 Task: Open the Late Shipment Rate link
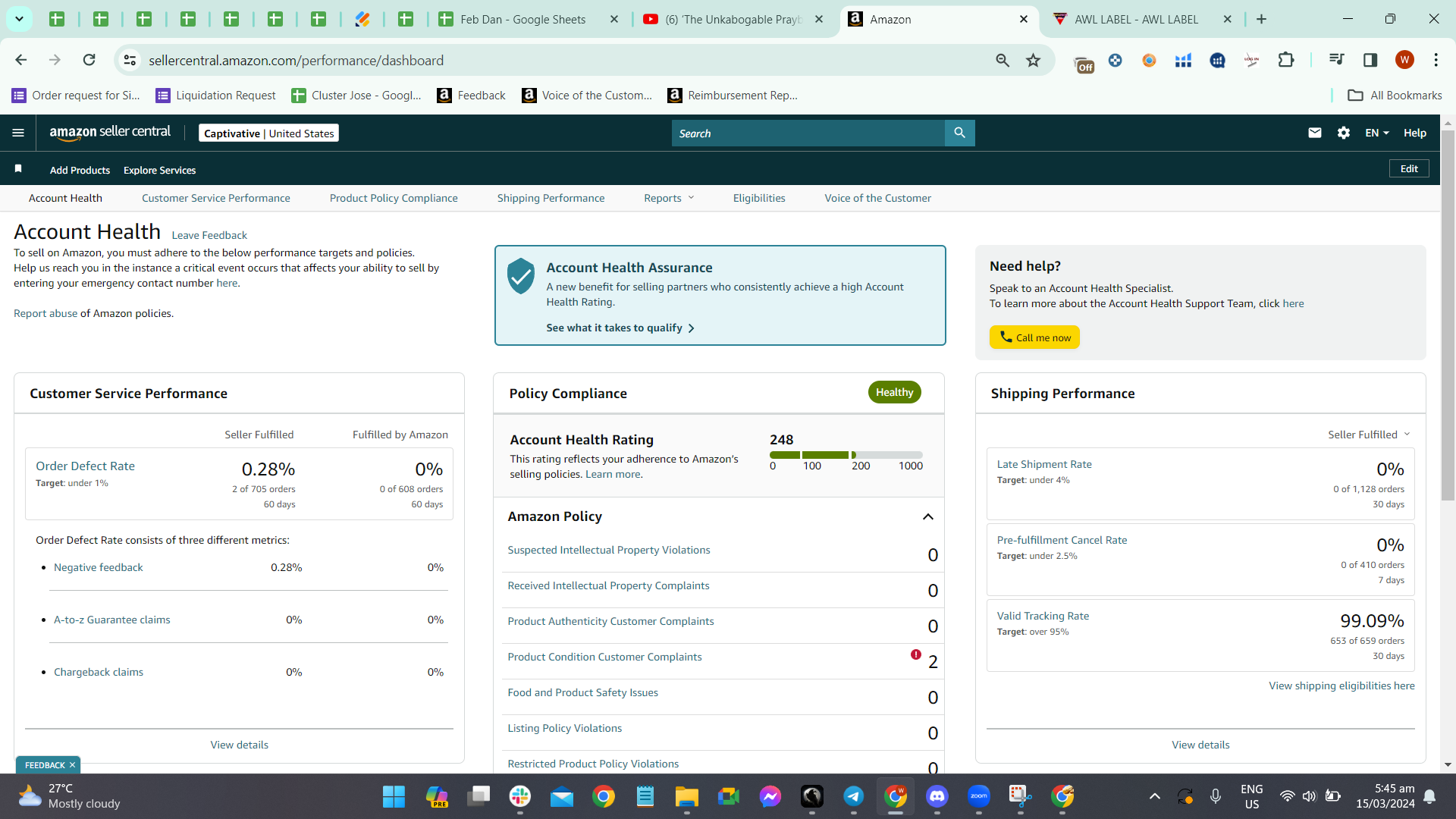tap(1044, 464)
